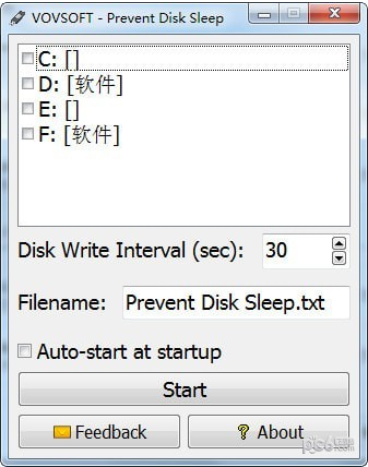Viewport: 368px width, 467px height.
Task: Select the F: [软件] drive checkbox
Action: (x=28, y=134)
